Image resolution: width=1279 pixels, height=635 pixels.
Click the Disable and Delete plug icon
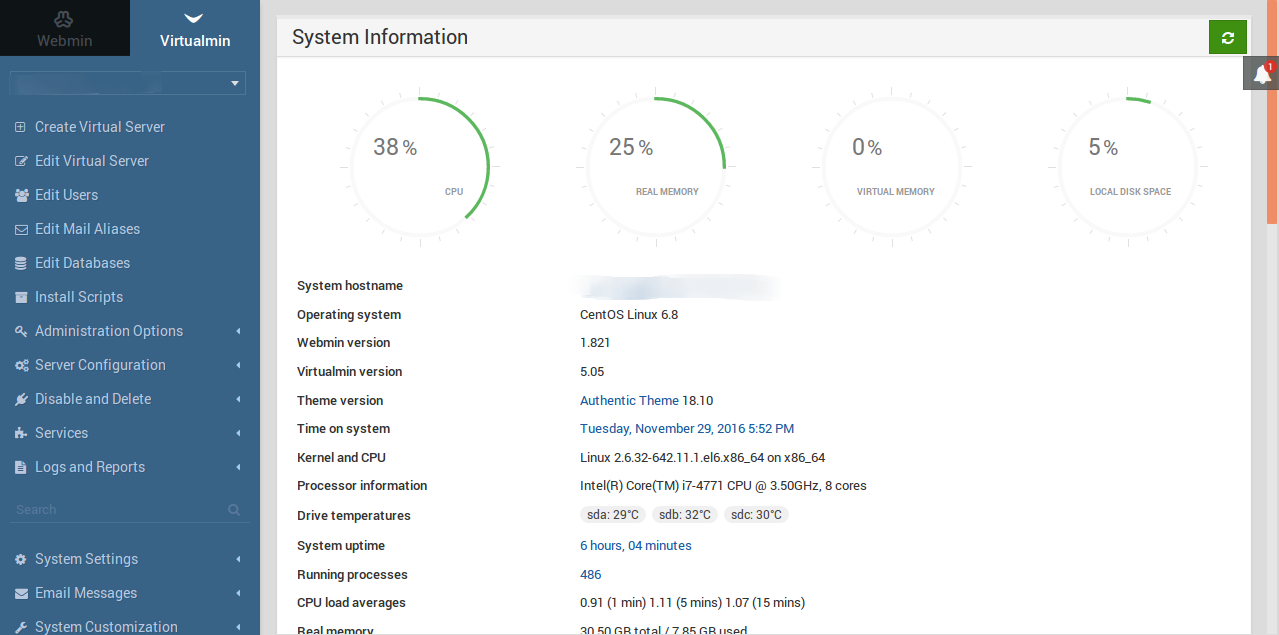(21, 399)
